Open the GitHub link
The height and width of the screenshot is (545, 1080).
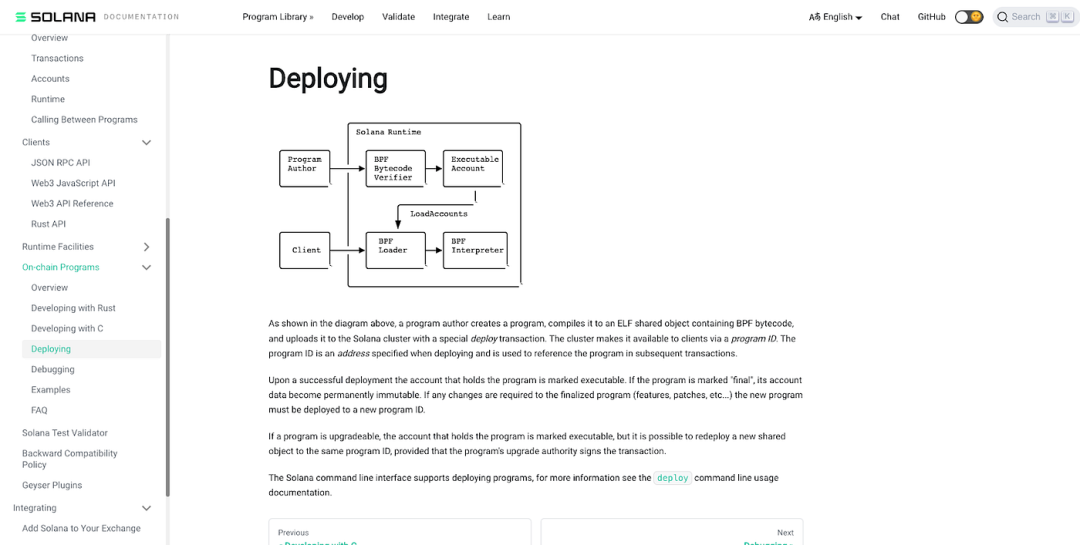tap(931, 17)
